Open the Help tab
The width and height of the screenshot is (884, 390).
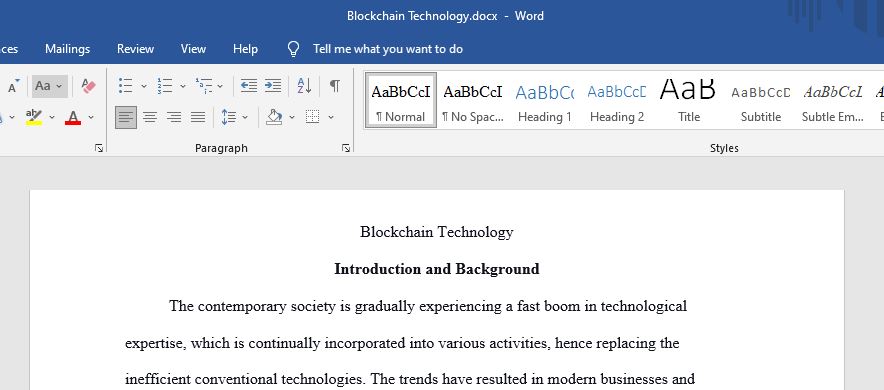[x=245, y=49]
